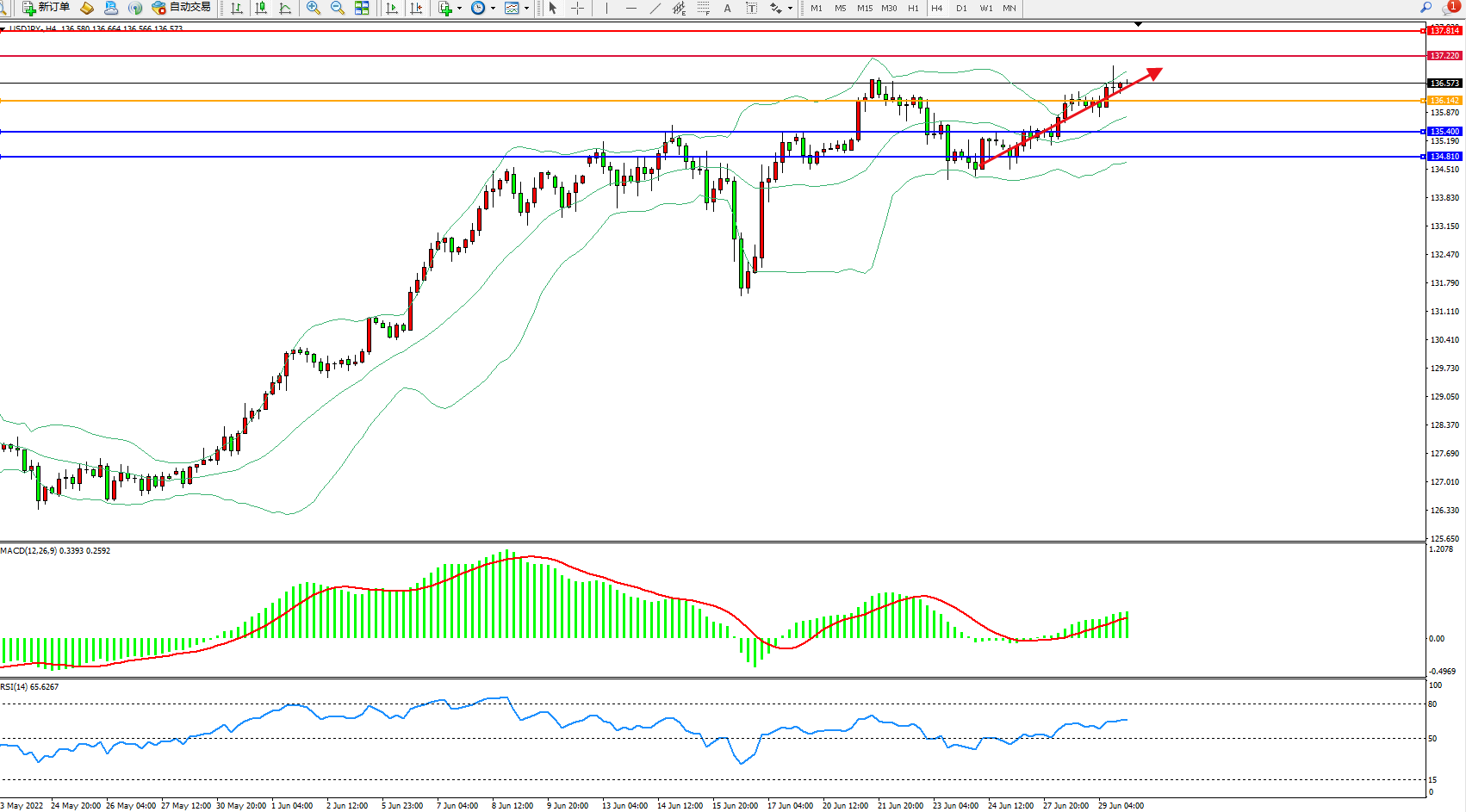Expand the indicators list dropdown arrow
The width and height of the screenshot is (1466, 812).
pos(459,8)
